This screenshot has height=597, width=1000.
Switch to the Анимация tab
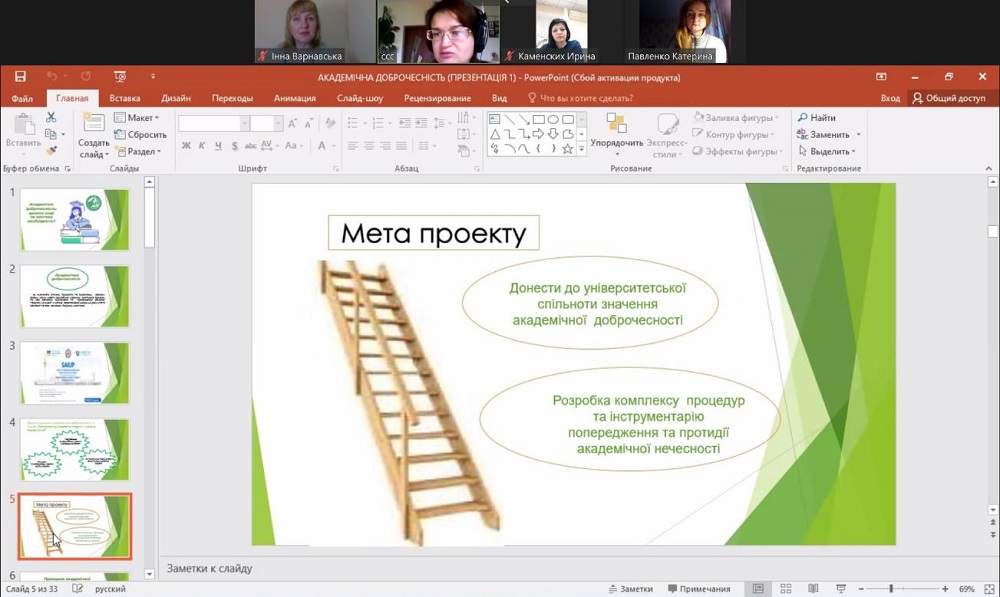[x=295, y=98]
